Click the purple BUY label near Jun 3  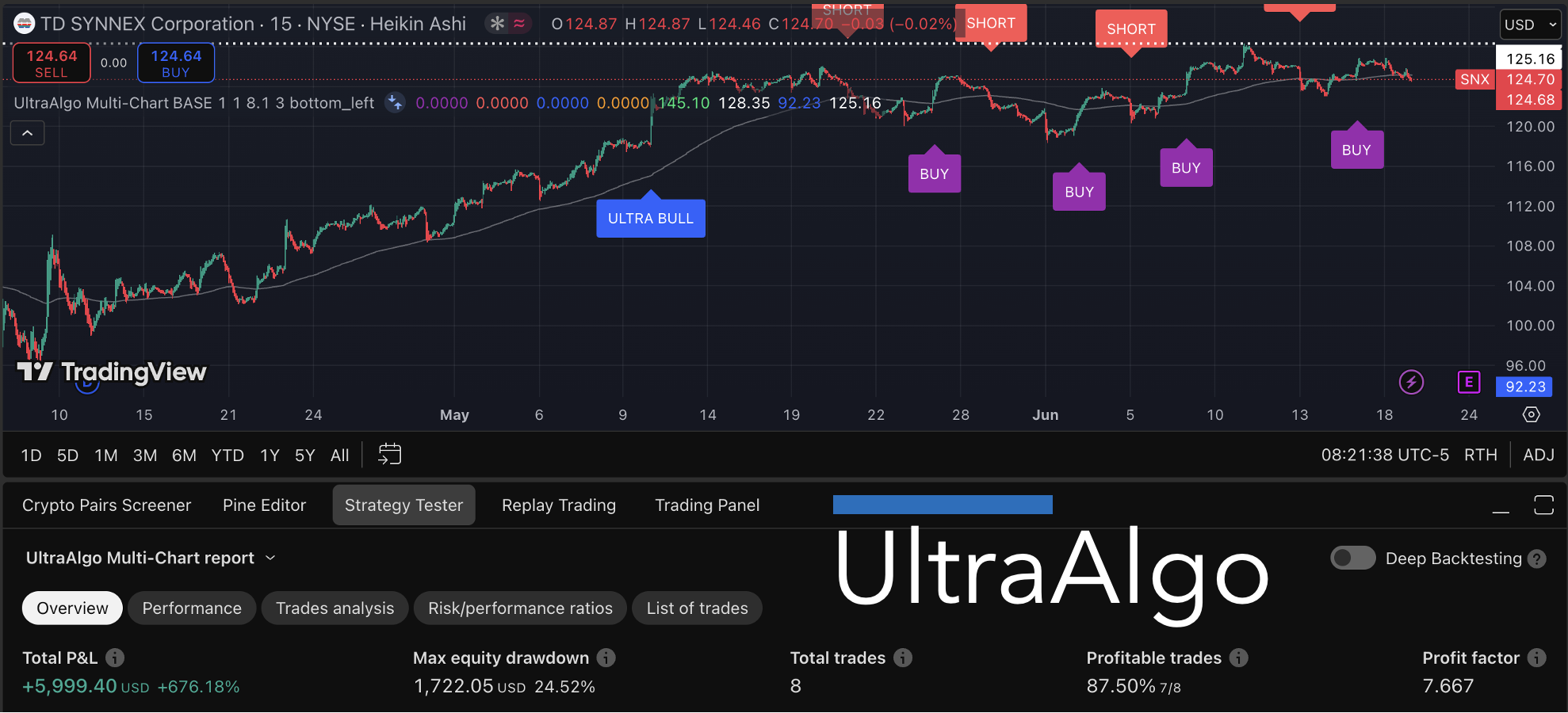1079,192
